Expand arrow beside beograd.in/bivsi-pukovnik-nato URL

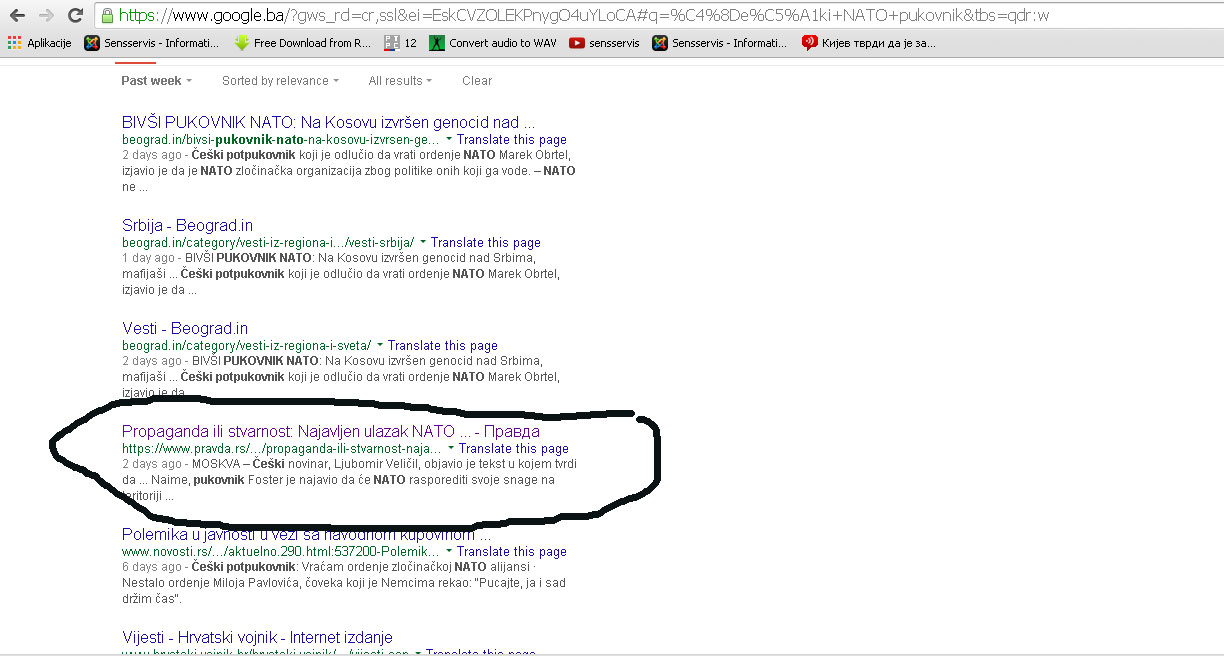coord(449,140)
